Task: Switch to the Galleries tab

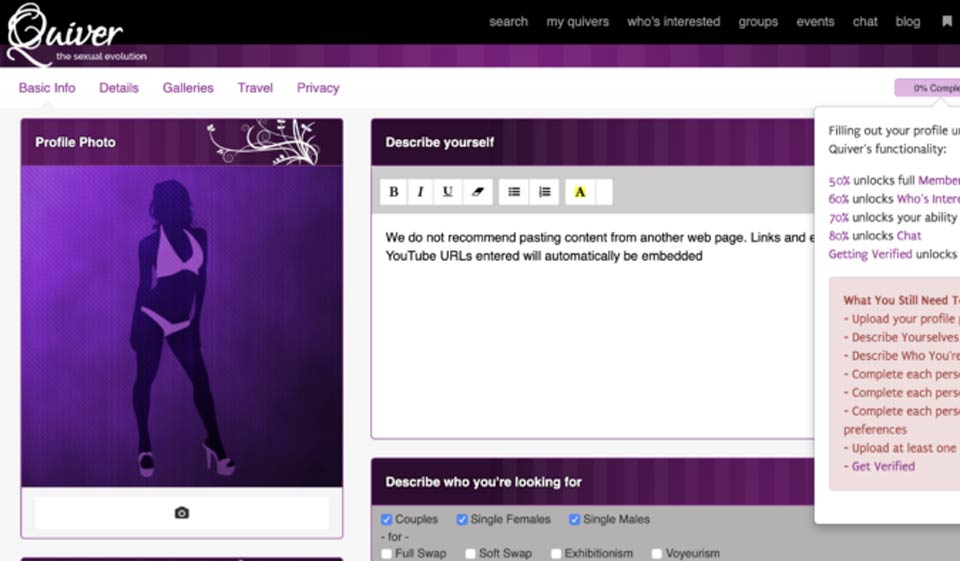Action: click(188, 88)
